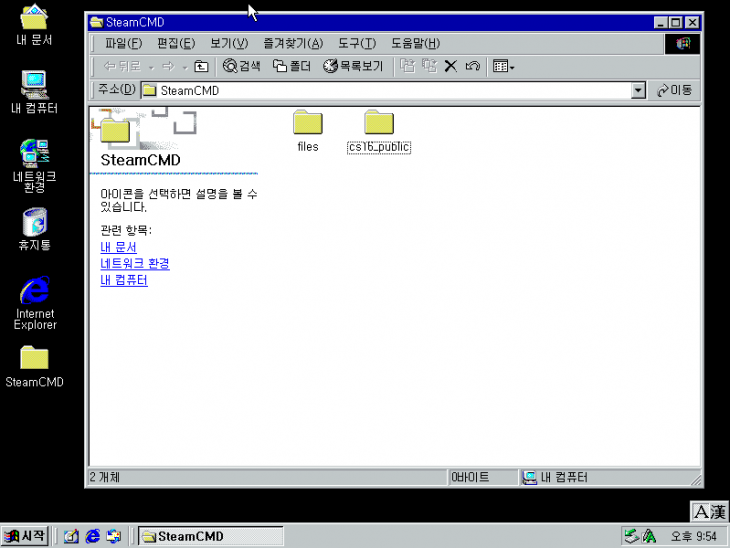Viewport: 730px width, 548px height.
Task: Select SteamCMD desktop folder icon
Action: click(x=34, y=367)
